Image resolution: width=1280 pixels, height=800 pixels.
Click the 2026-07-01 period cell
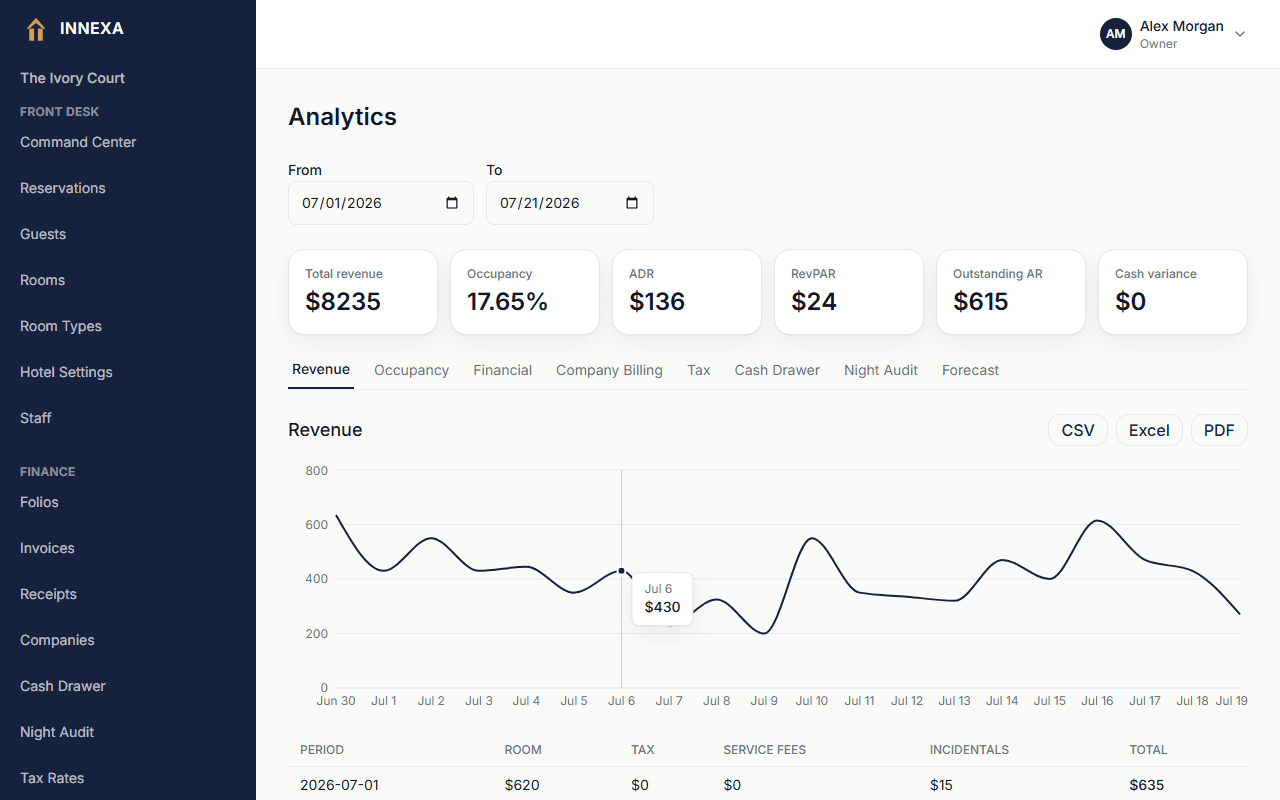click(x=340, y=785)
